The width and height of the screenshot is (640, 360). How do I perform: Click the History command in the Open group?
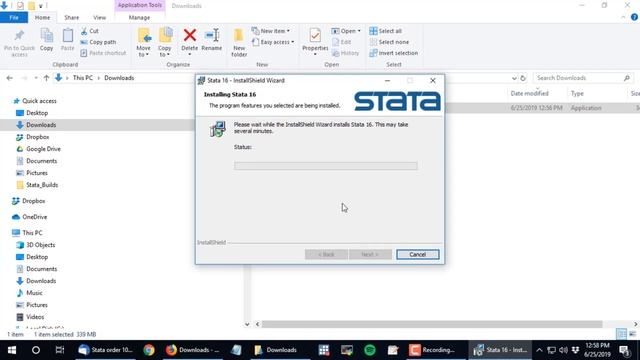(346, 53)
